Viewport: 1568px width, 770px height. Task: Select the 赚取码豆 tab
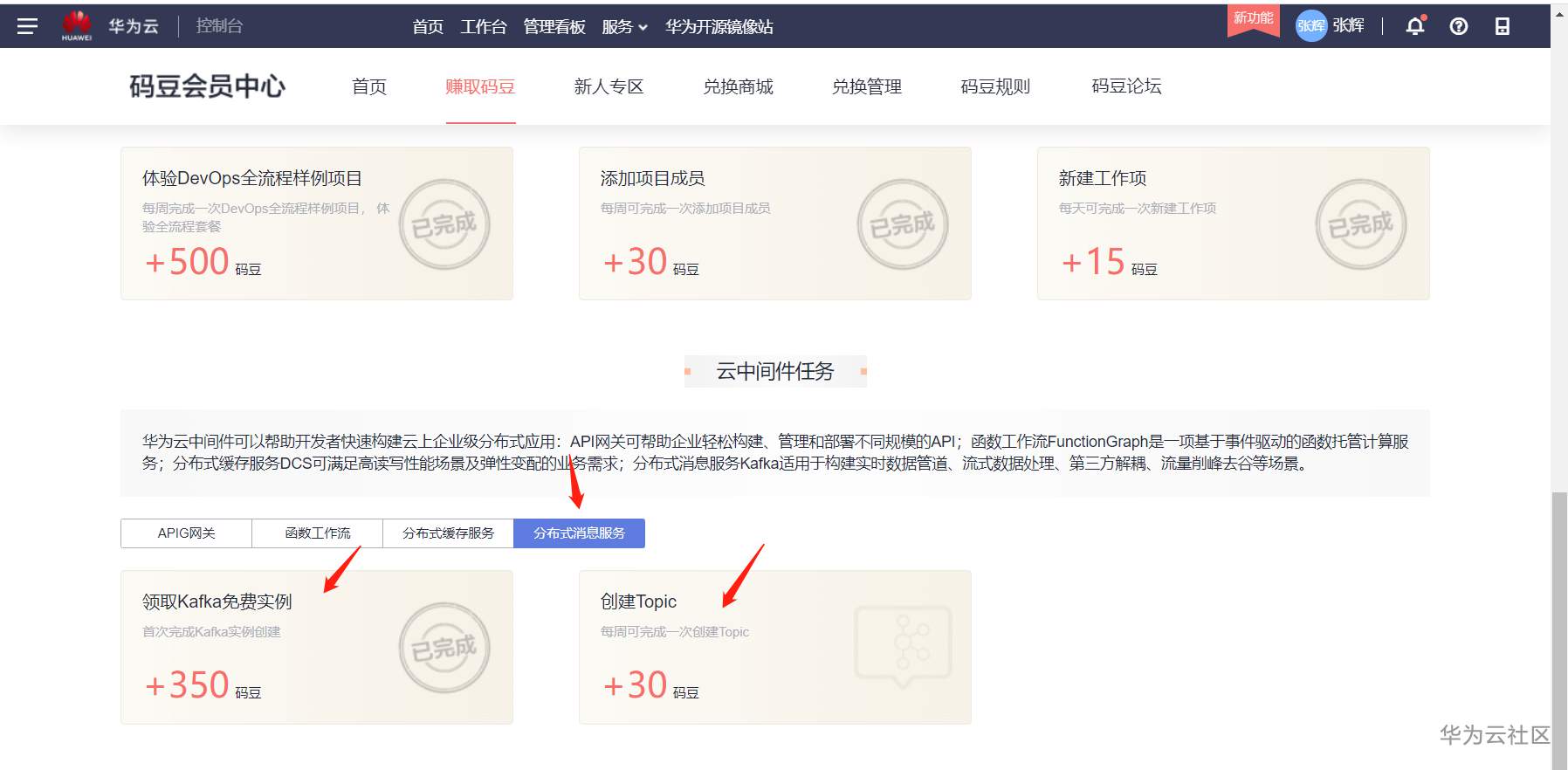[x=480, y=86]
